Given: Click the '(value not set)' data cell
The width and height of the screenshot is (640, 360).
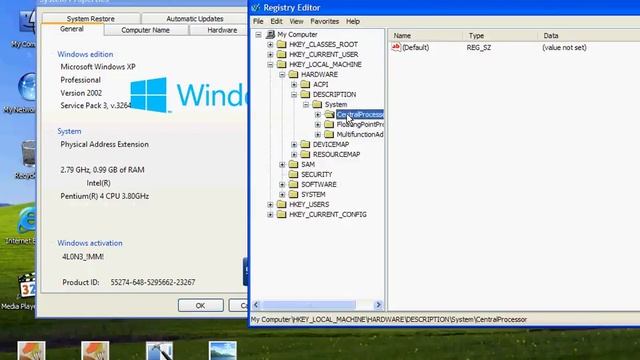Looking at the screenshot, I should point(564,47).
